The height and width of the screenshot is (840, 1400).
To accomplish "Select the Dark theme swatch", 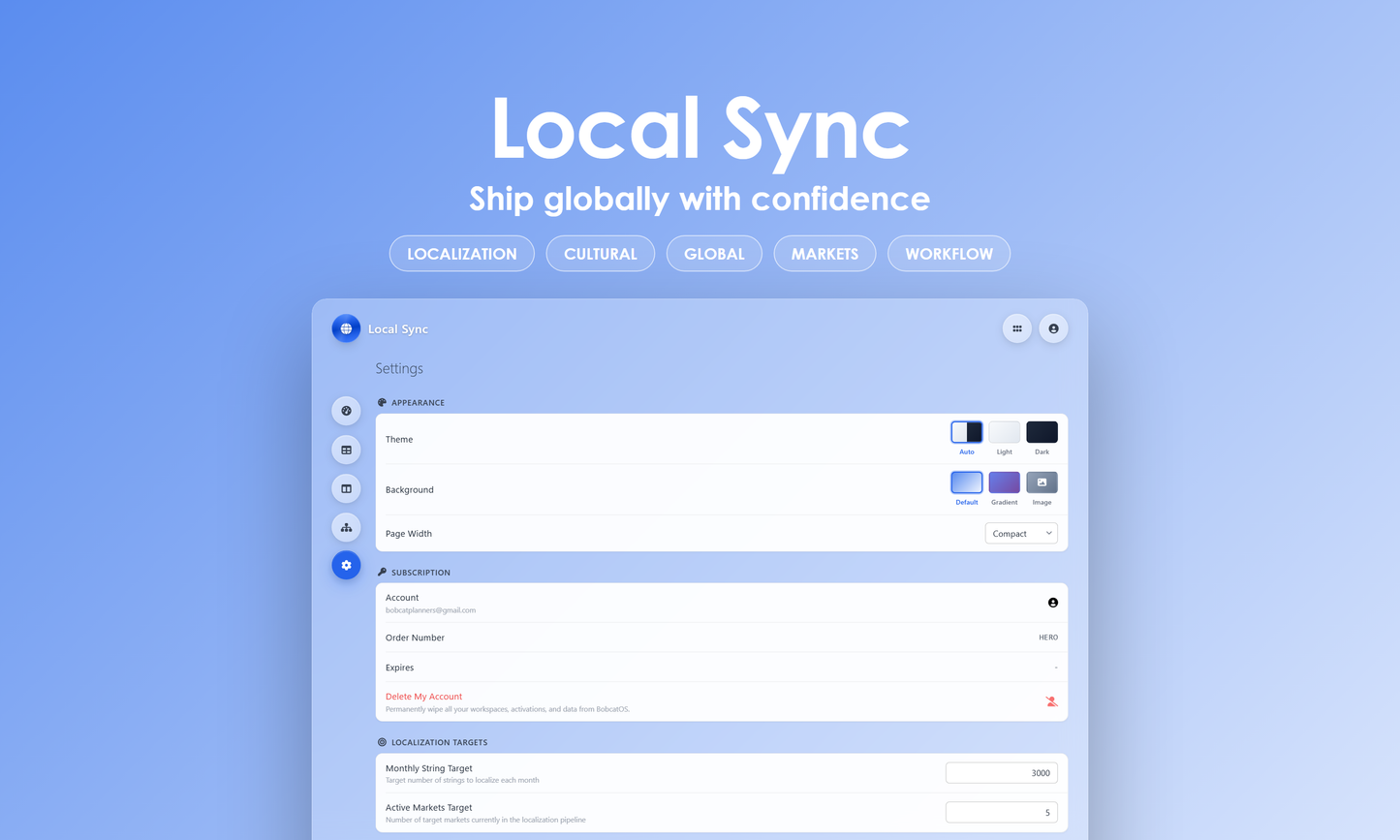I will 1042,432.
